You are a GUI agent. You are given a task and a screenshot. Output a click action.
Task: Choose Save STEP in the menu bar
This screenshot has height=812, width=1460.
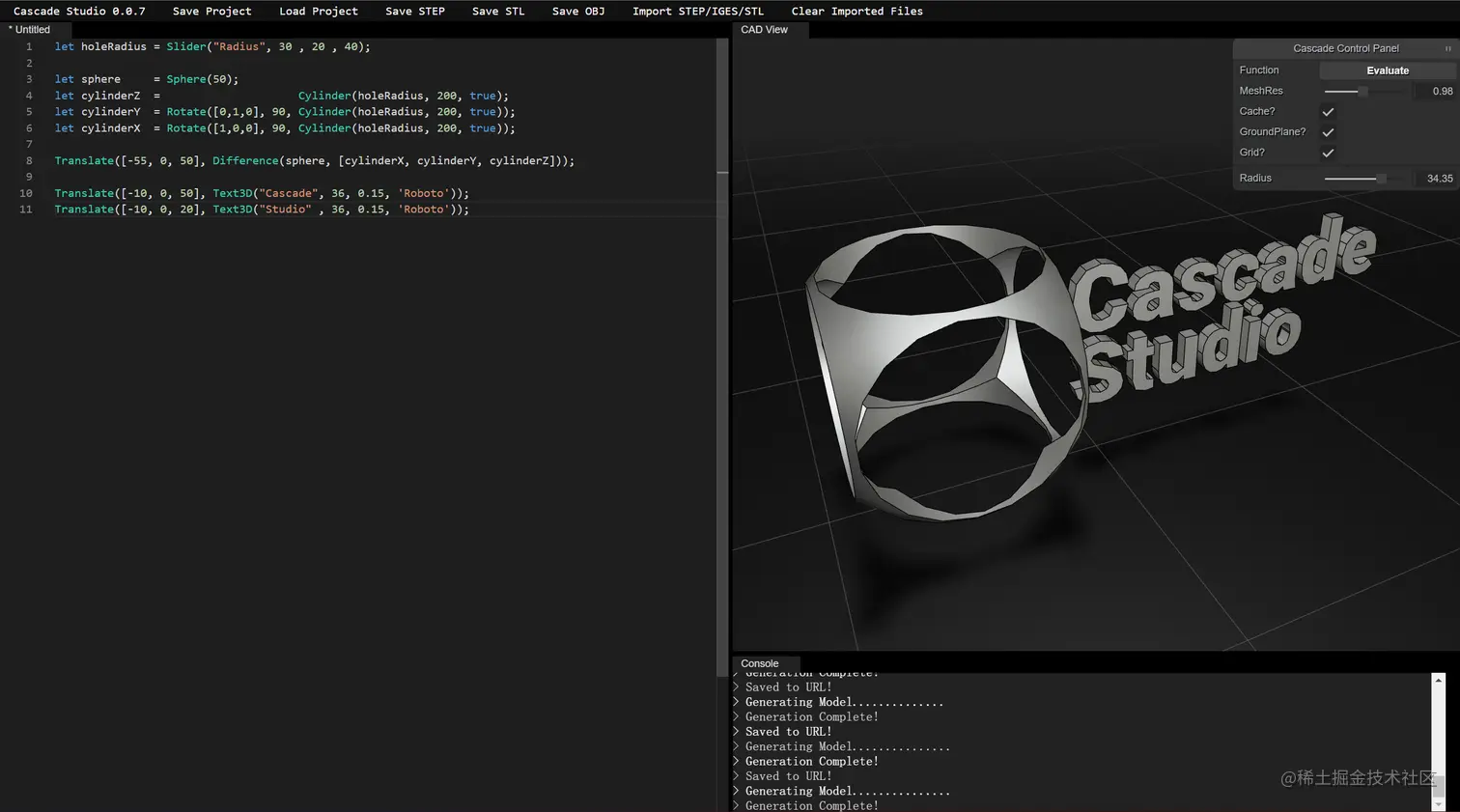(415, 12)
